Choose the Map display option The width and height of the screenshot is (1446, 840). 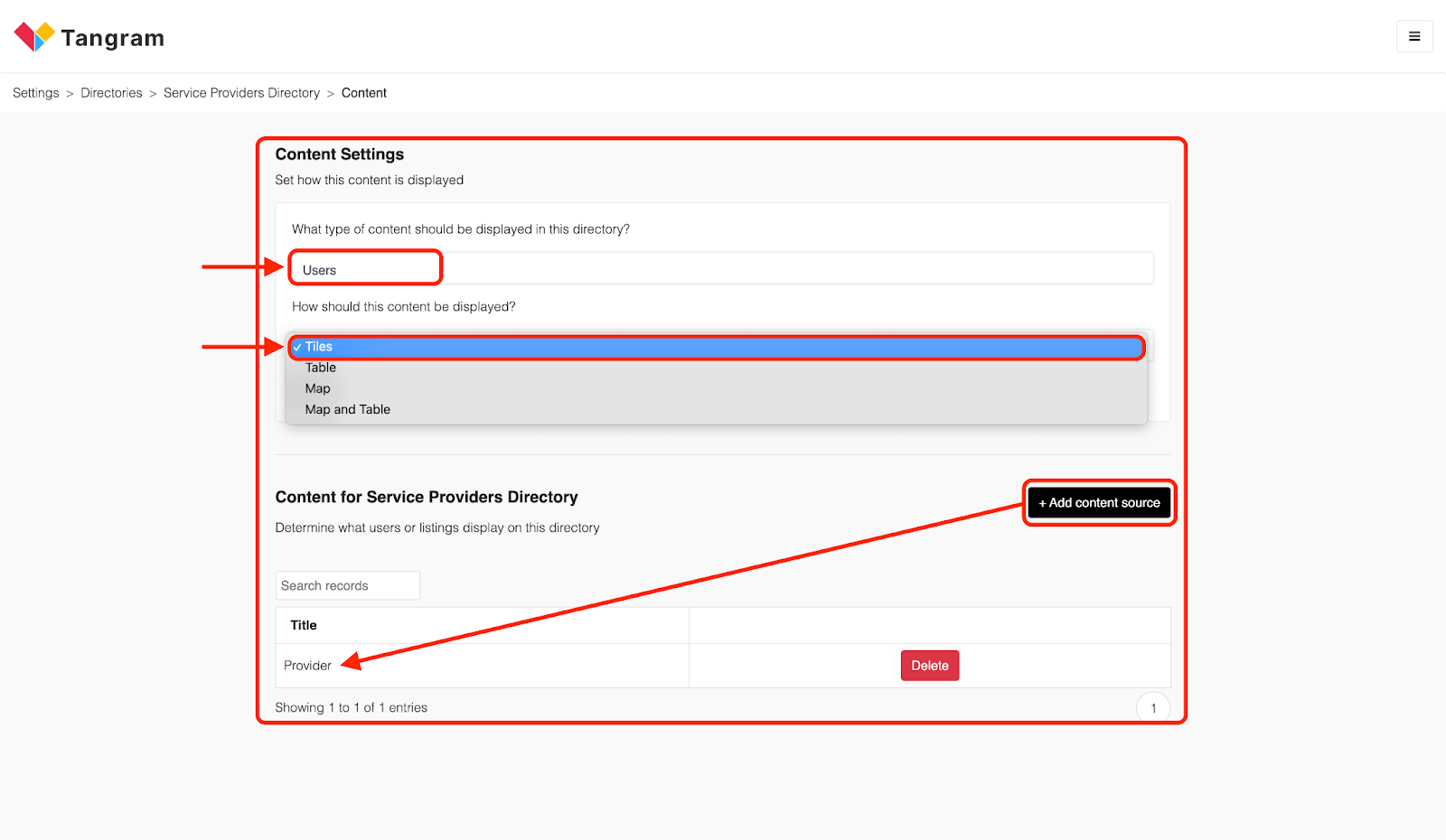point(717,388)
